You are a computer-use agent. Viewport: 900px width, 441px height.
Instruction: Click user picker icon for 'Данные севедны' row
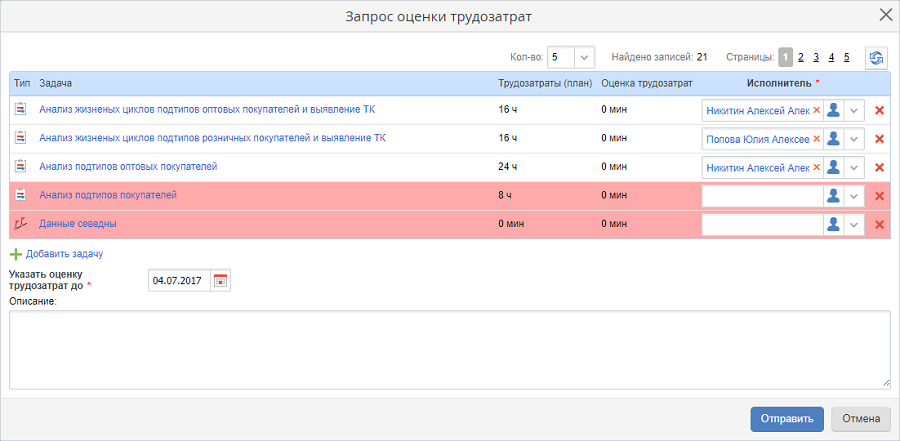833,225
